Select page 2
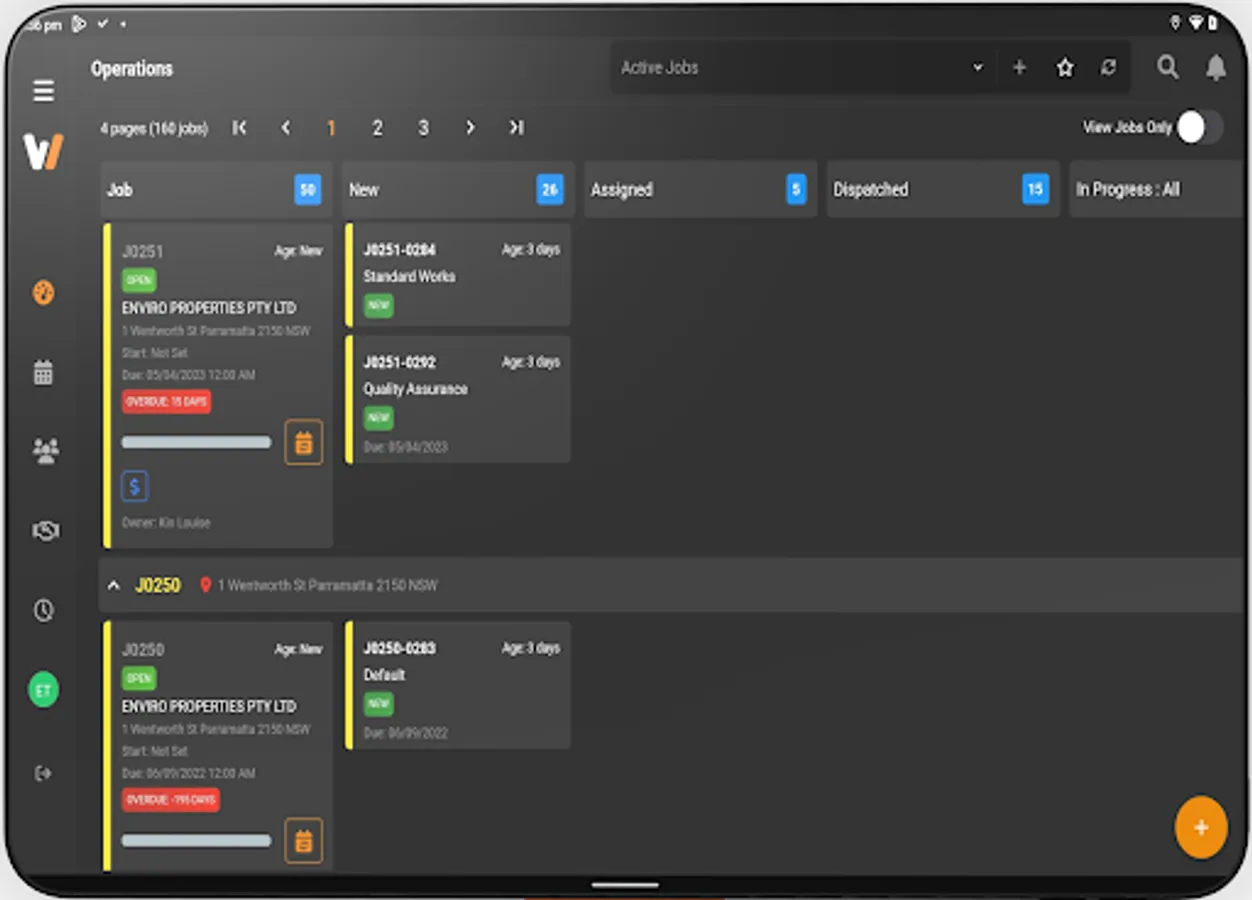The width and height of the screenshot is (1252, 900). [x=377, y=128]
